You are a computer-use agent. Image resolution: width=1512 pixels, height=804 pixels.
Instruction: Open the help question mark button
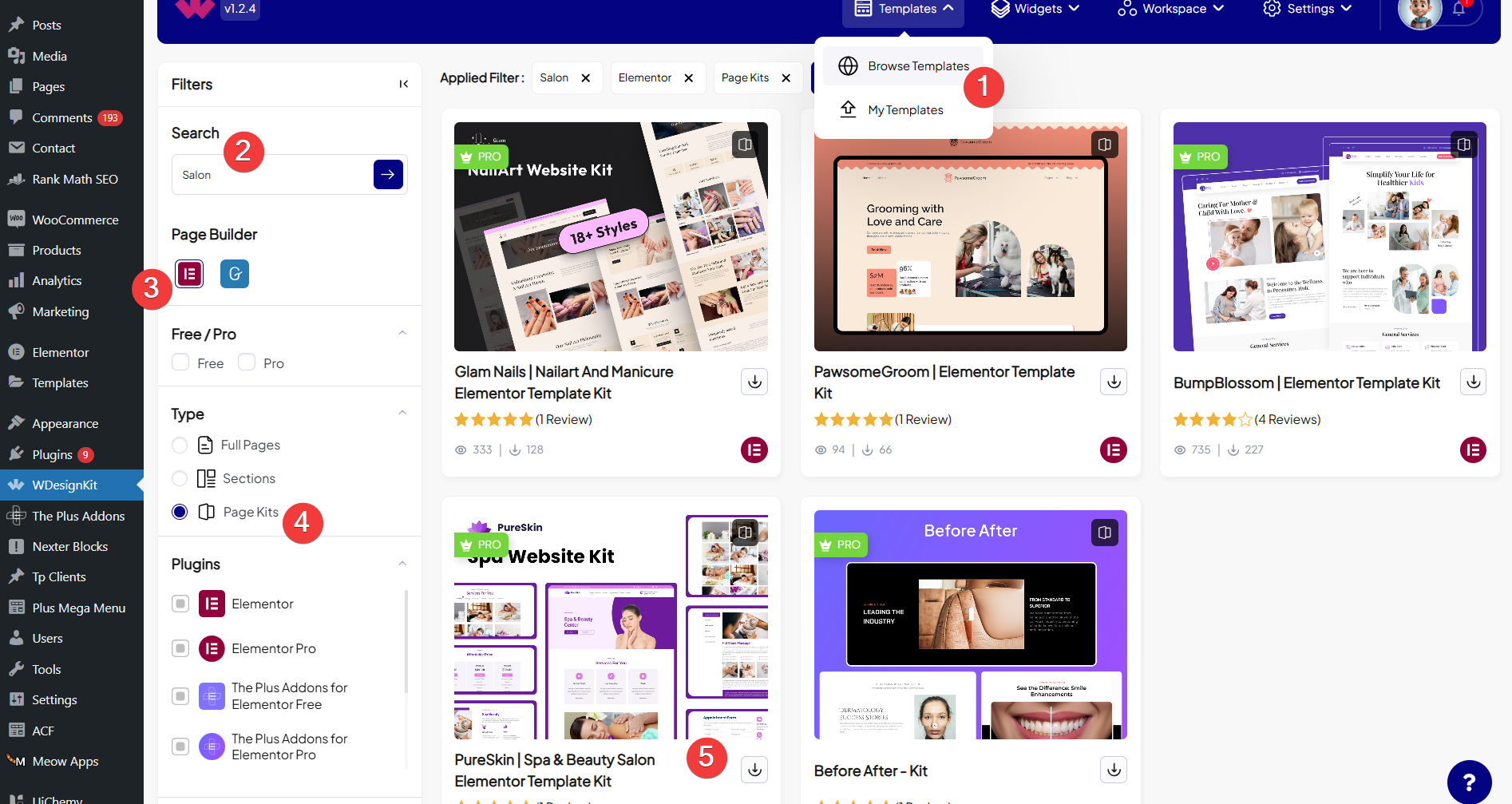coord(1470,782)
